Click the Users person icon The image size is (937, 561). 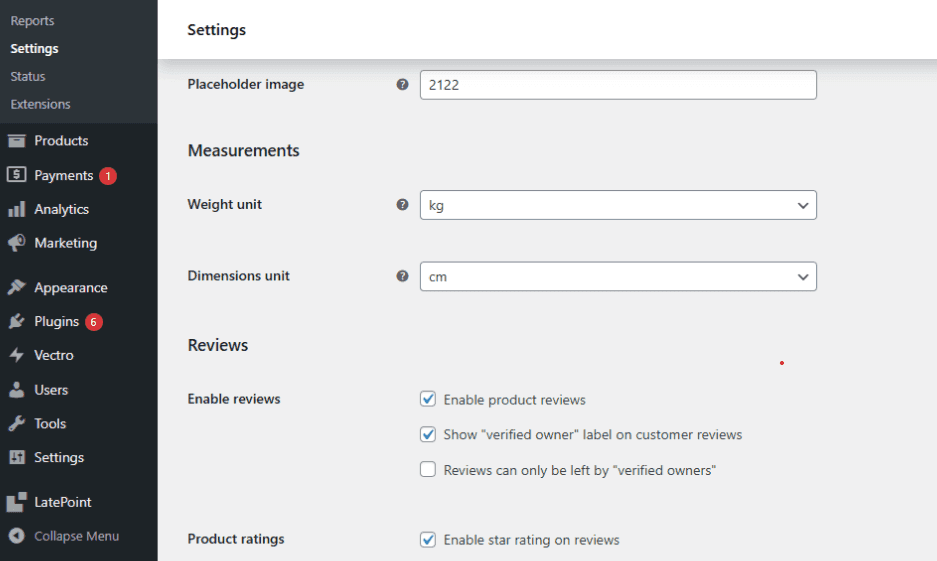pyautogui.click(x=17, y=390)
